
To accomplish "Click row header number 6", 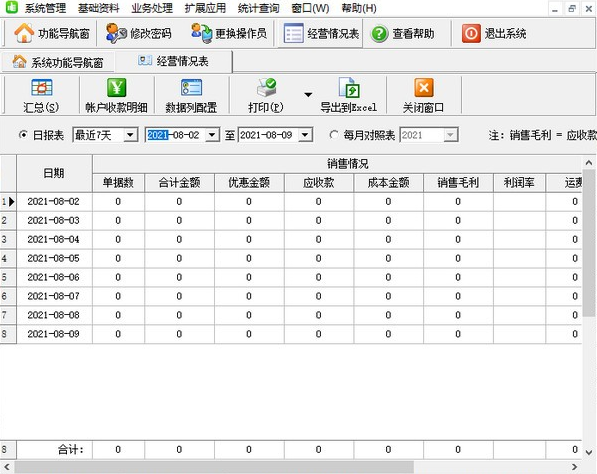I will click(x=8, y=296).
